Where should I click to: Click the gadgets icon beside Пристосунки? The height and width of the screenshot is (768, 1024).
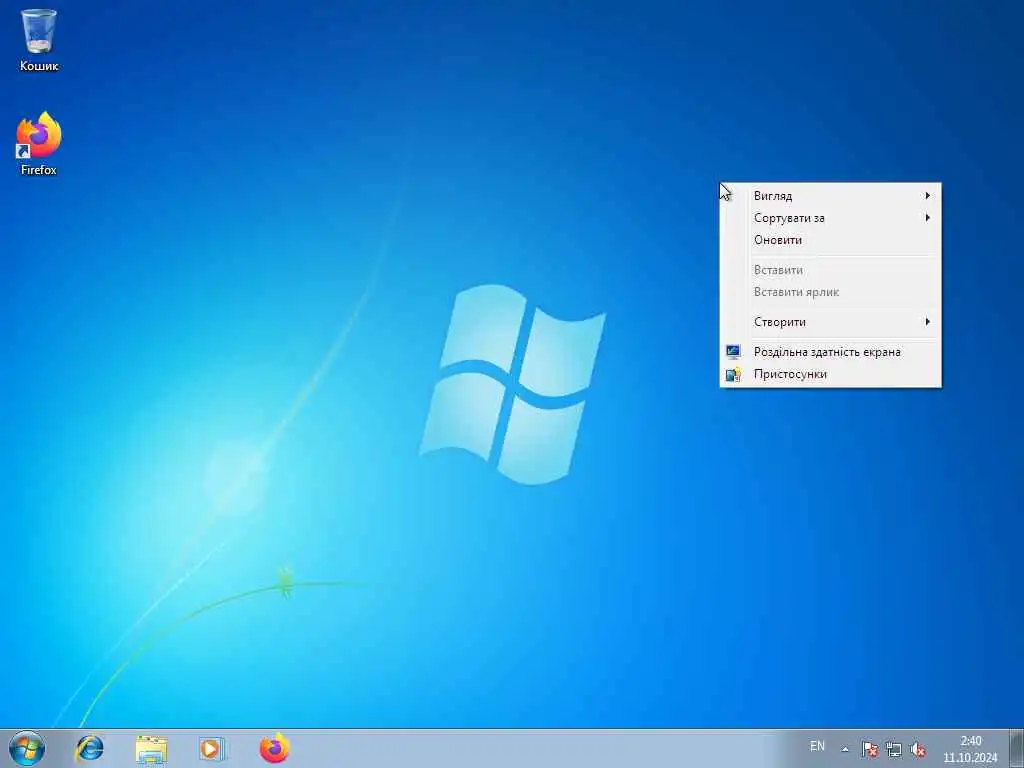point(733,374)
